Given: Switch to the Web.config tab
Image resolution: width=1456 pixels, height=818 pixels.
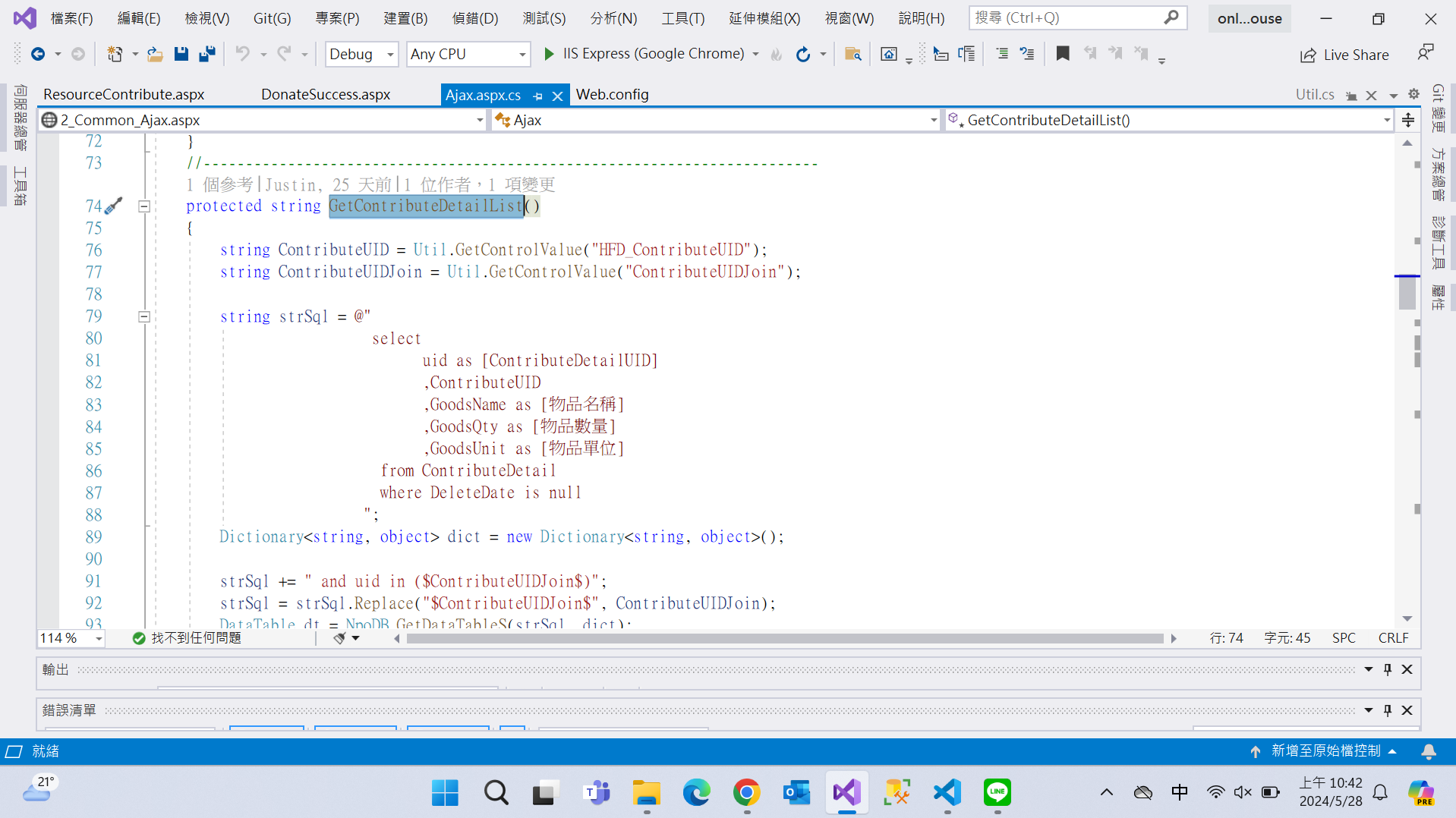Looking at the screenshot, I should [612, 94].
